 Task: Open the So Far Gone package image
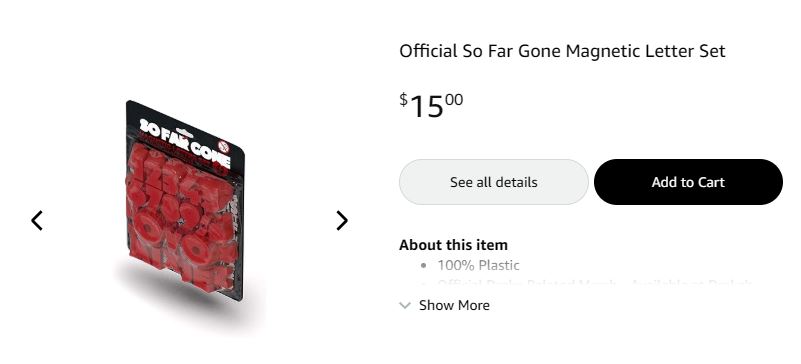[x=185, y=200]
